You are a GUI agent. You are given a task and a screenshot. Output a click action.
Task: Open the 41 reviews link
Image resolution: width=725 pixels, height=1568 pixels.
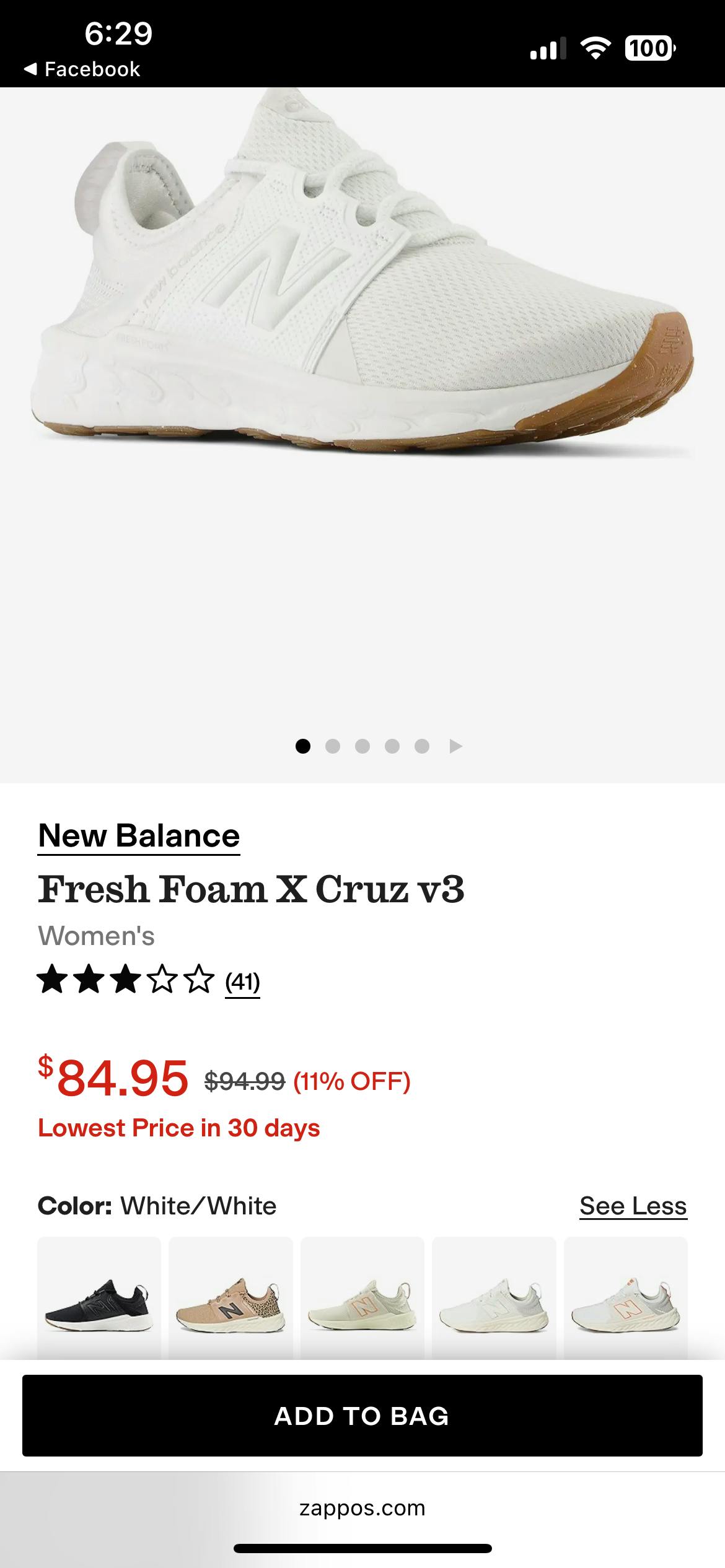[x=242, y=982]
